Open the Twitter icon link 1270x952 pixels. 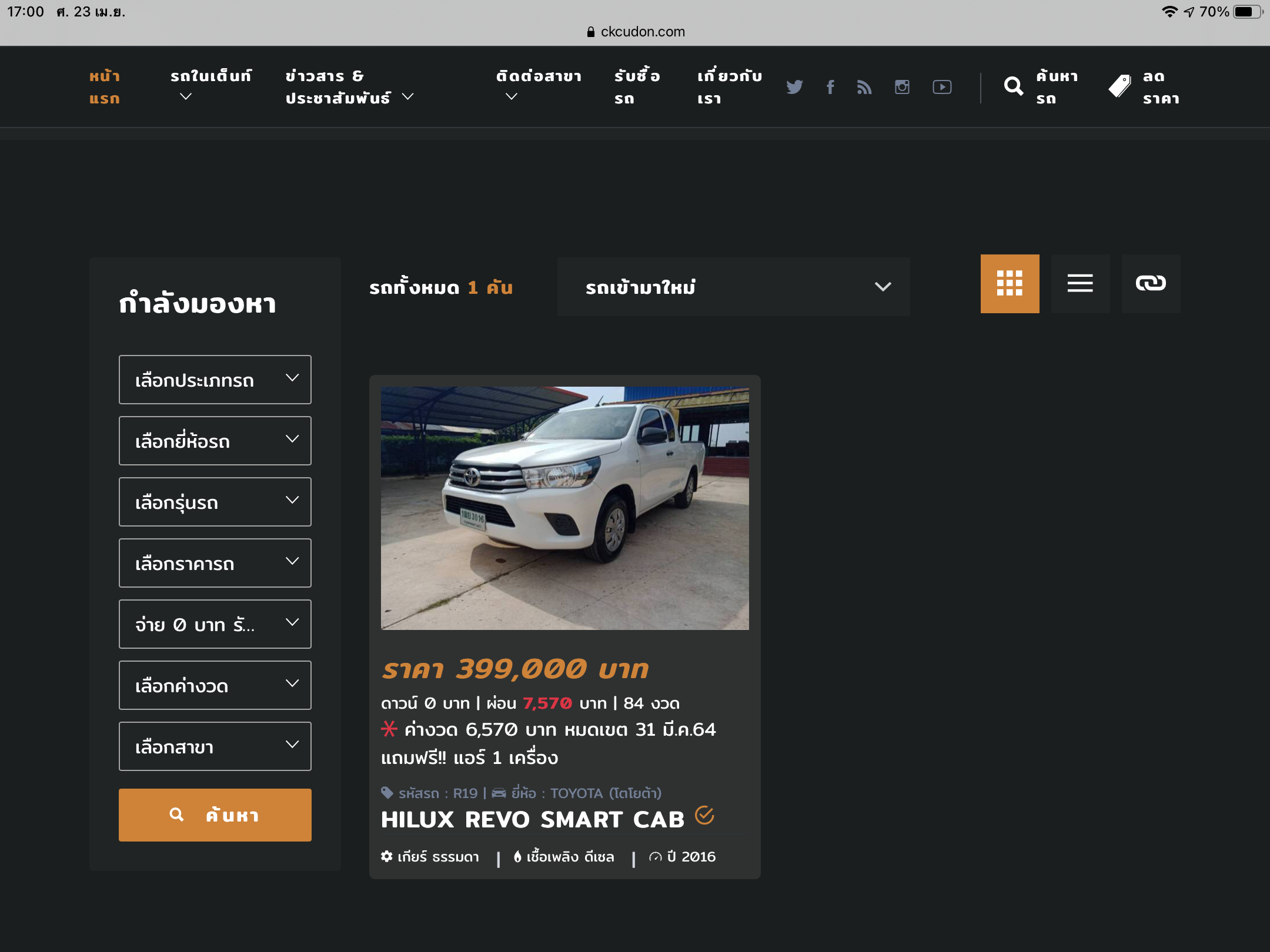coord(794,87)
